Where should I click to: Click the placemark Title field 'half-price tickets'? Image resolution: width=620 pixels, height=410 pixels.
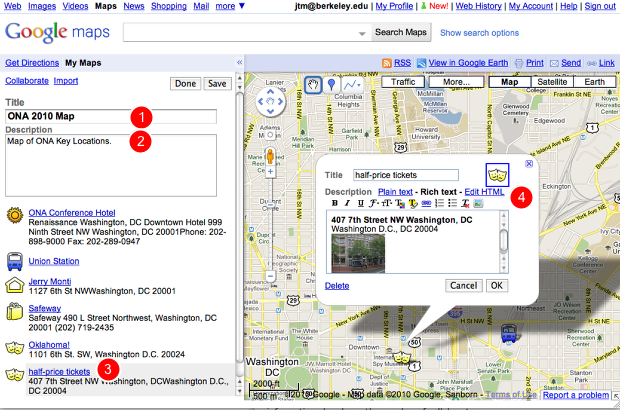coord(406,175)
